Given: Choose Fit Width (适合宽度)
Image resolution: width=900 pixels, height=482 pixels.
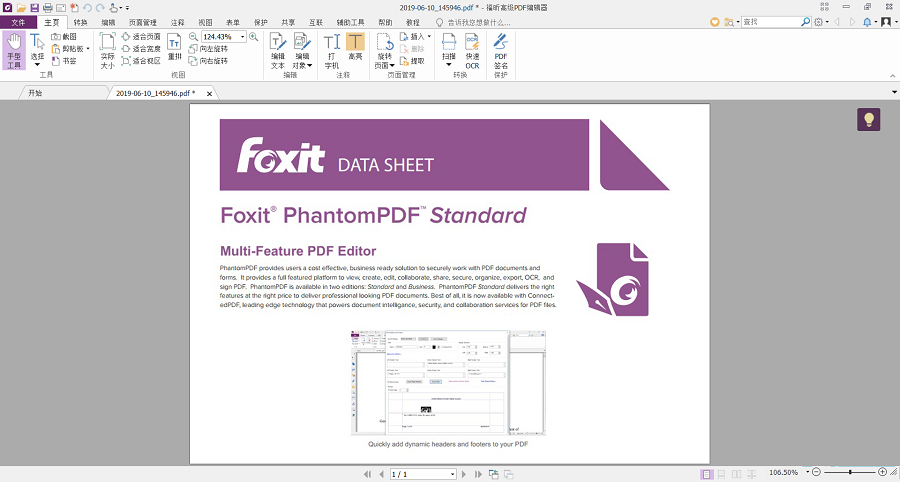Looking at the screenshot, I should pos(141,49).
